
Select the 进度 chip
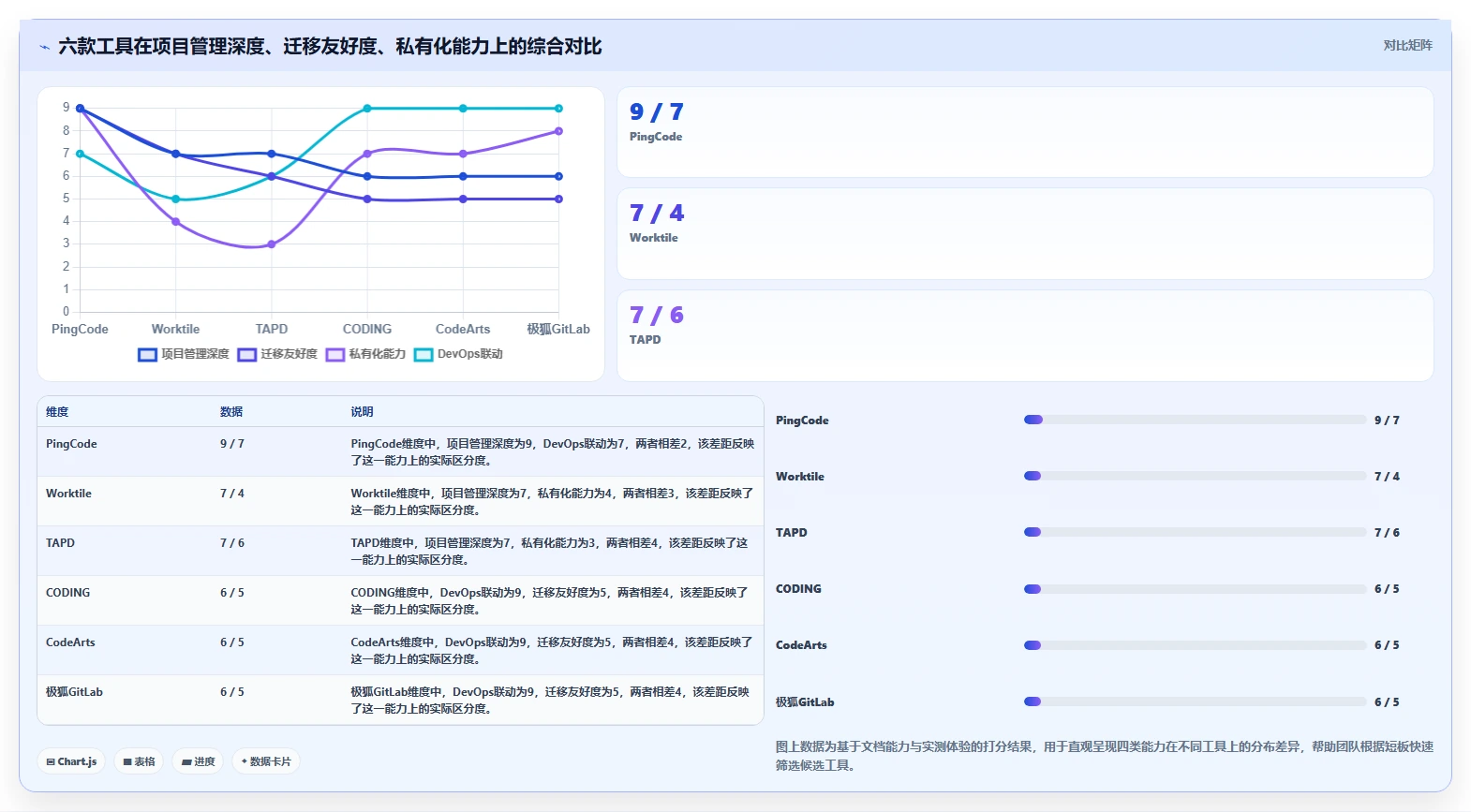pos(199,761)
